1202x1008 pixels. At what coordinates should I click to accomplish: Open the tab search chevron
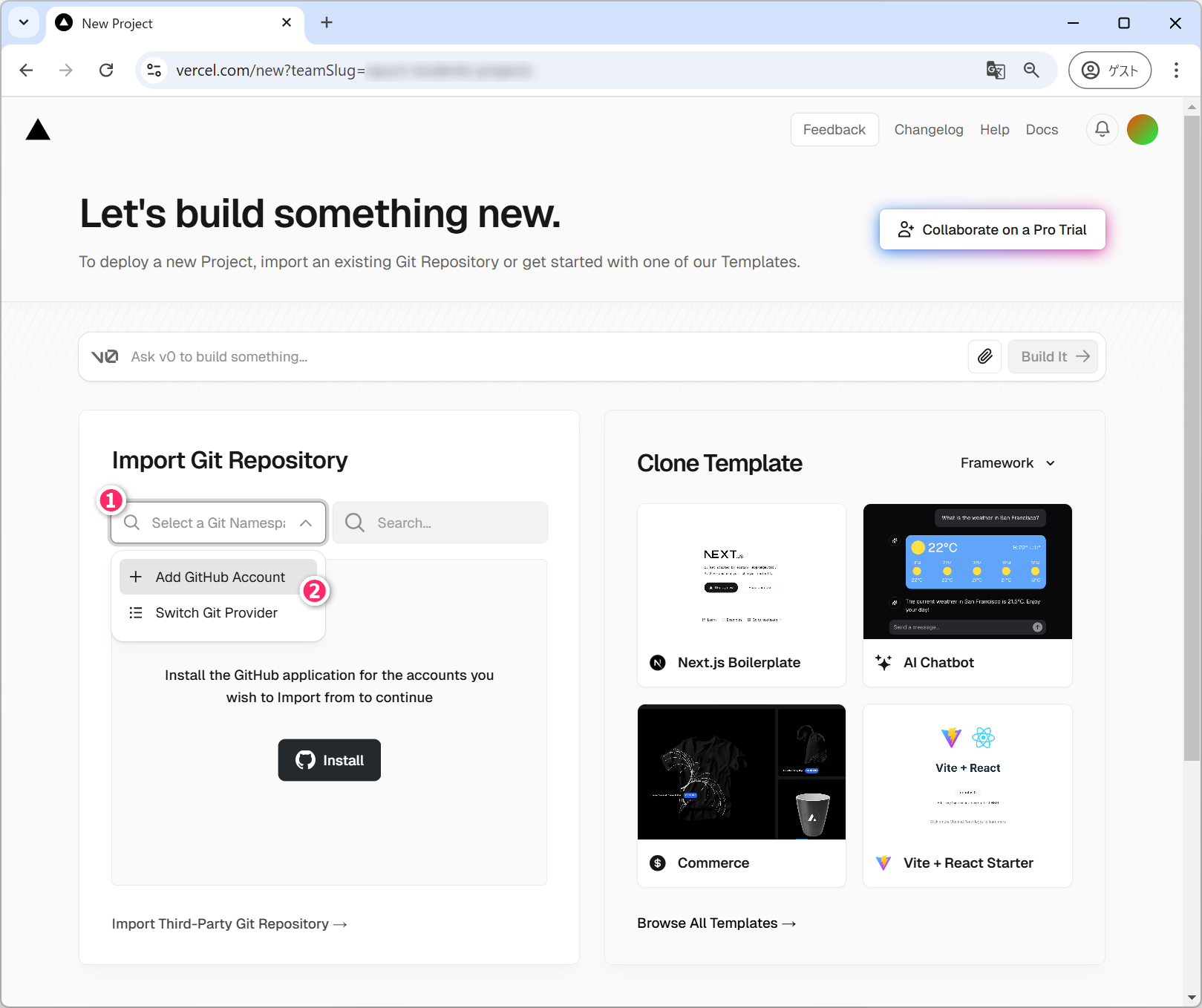[x=24, y=23]
